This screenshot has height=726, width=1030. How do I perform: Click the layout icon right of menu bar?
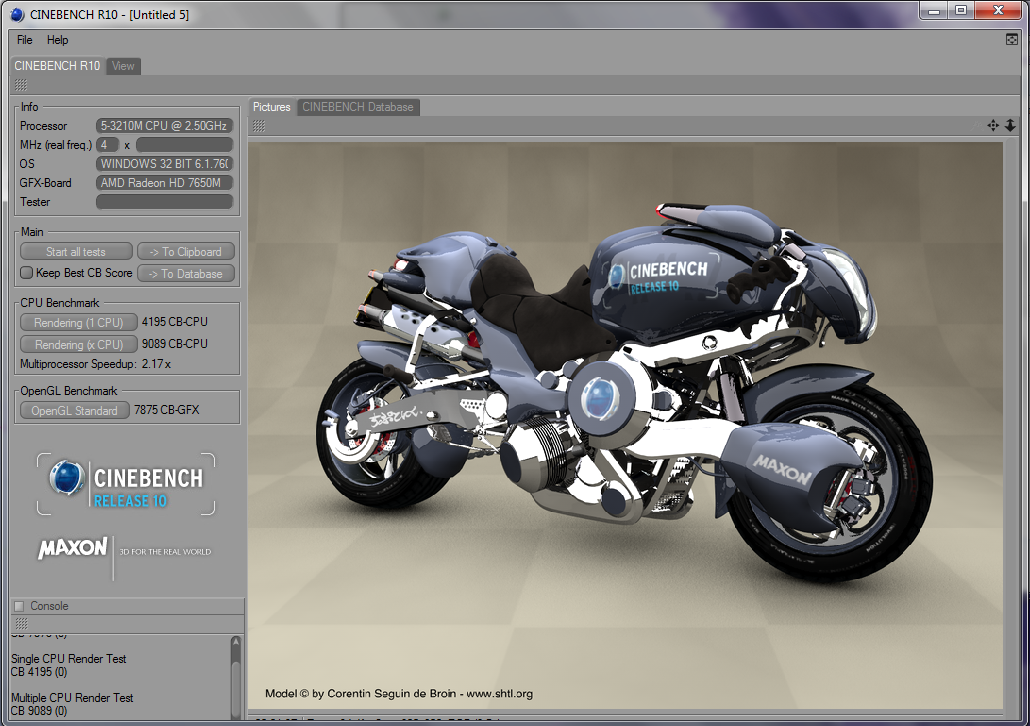1012,39
